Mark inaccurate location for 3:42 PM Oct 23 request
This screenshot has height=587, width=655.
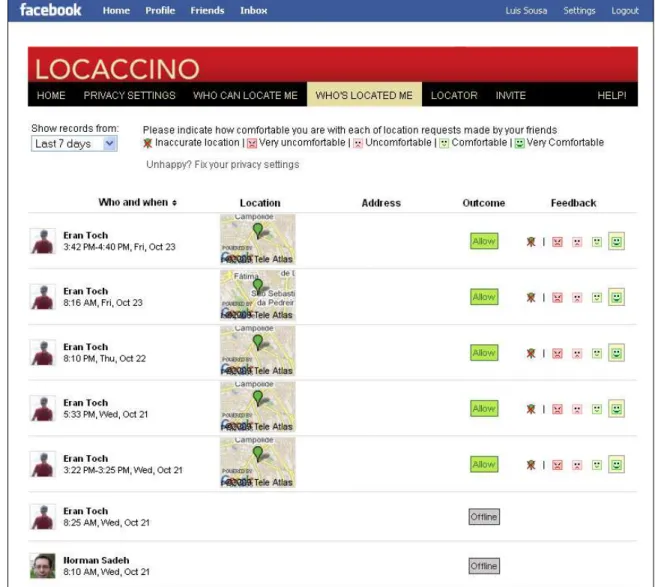(531, 241)
